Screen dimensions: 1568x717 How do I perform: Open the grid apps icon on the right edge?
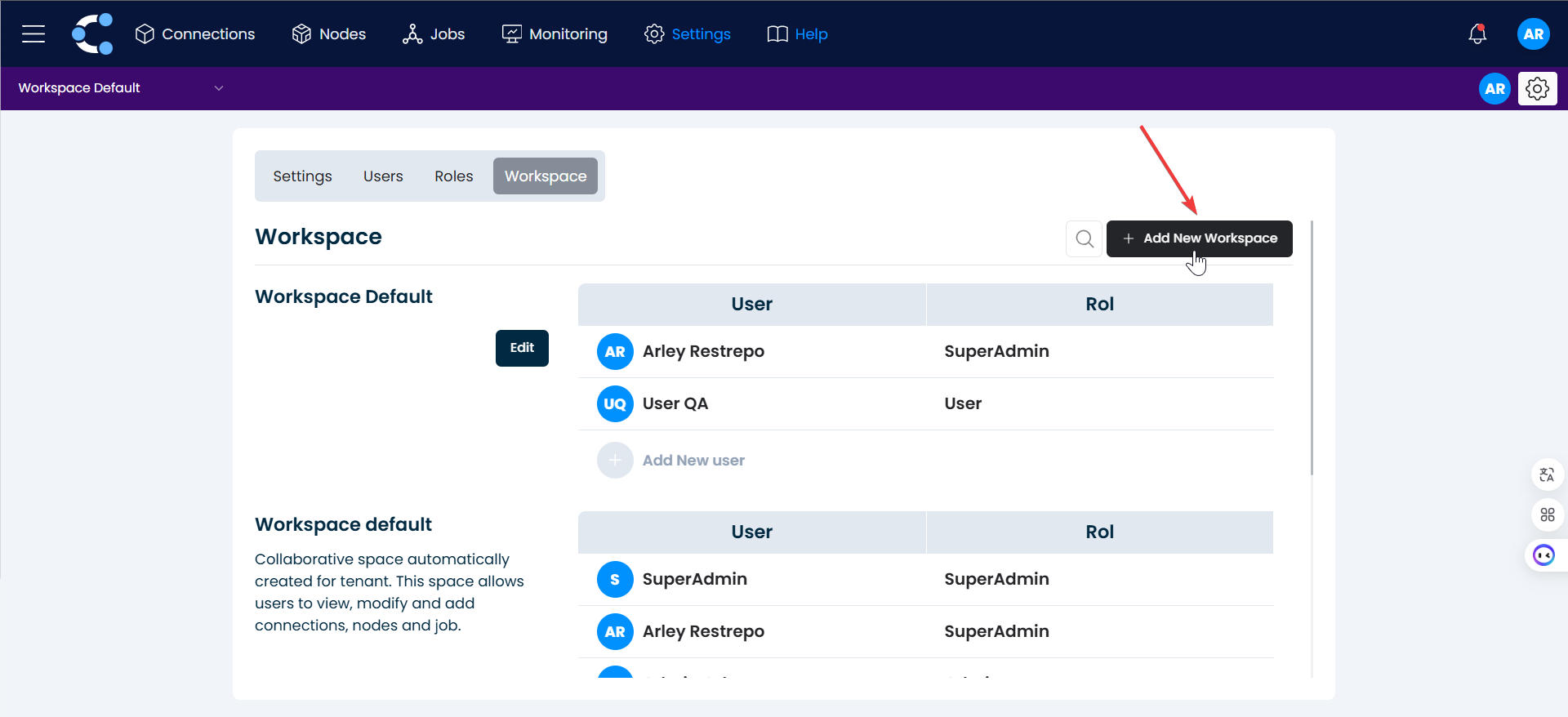(x=1547, y=514)
